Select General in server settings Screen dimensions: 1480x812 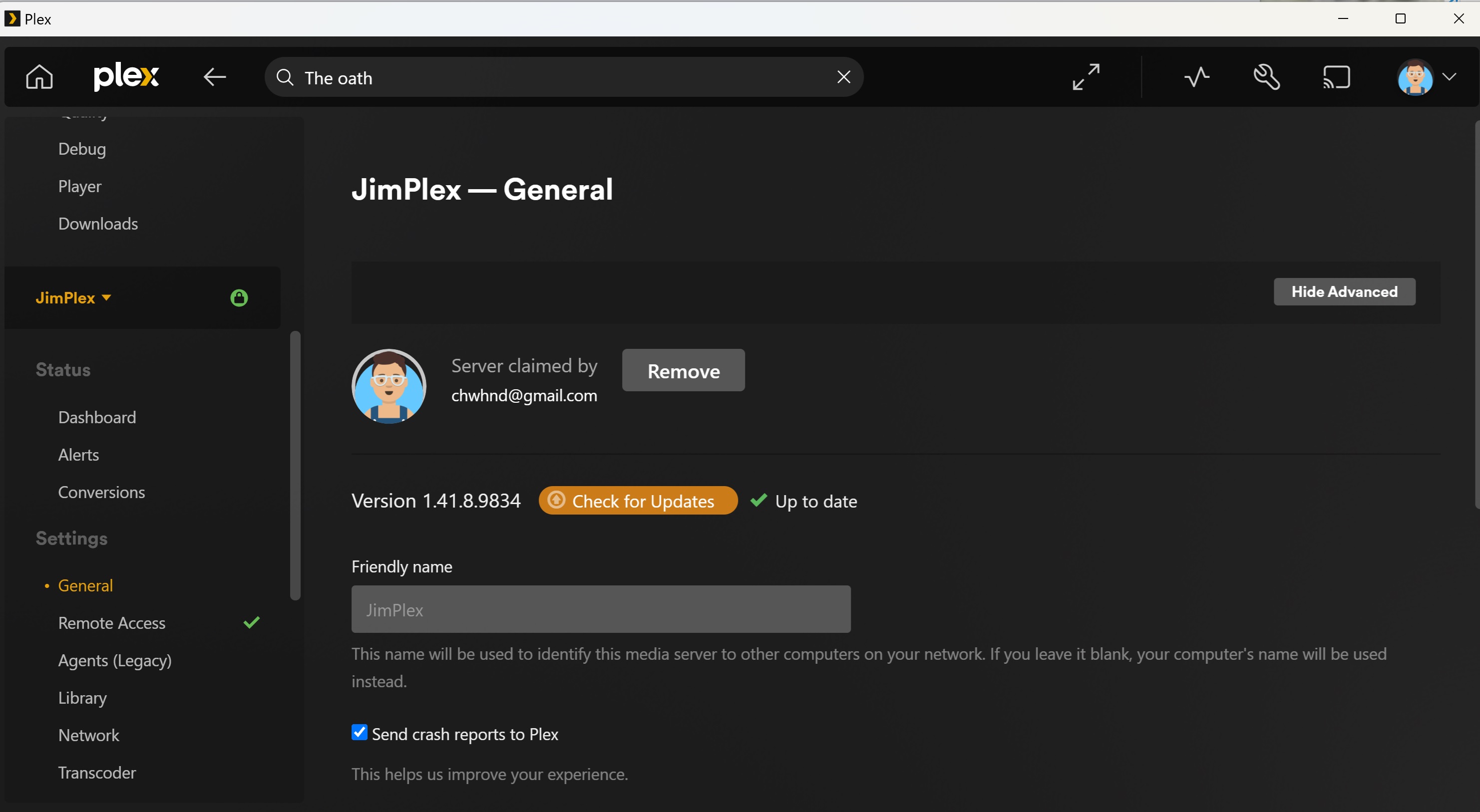pyautogui.click(x=85, y=585)
